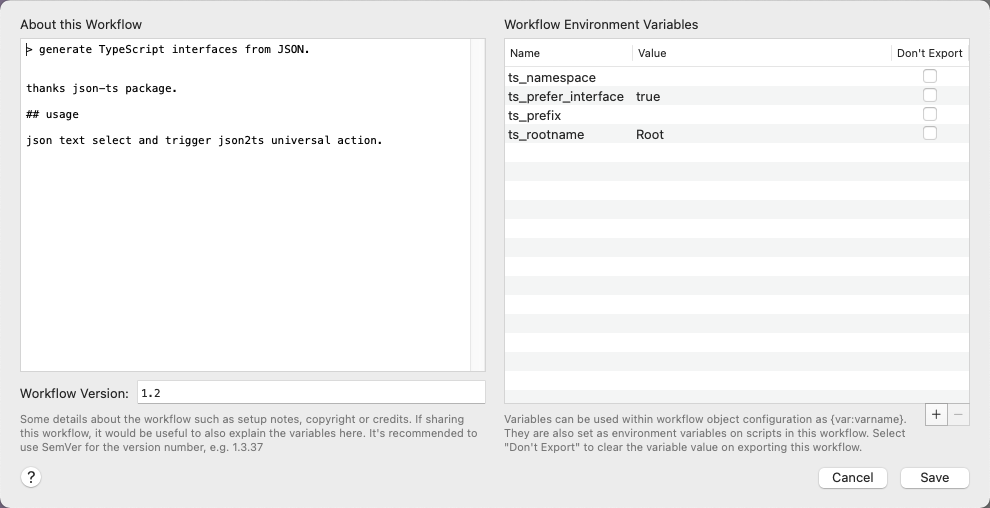The image size is (990, 508).
Task: Add a new environment variable with plus
Action: point(936,414)
